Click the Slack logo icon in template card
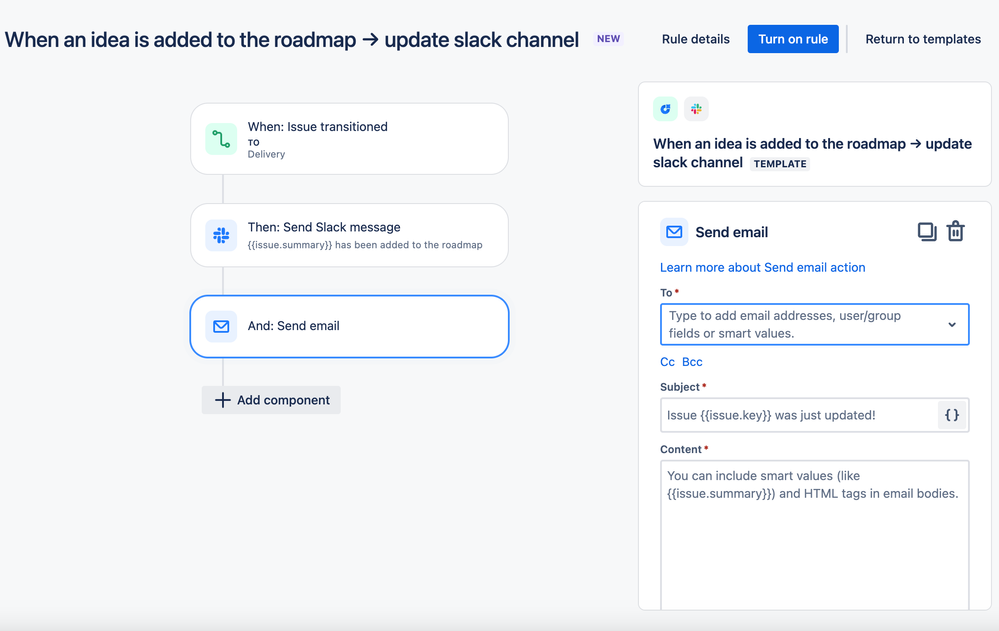 pyautogui.click(x=696, y=109)
